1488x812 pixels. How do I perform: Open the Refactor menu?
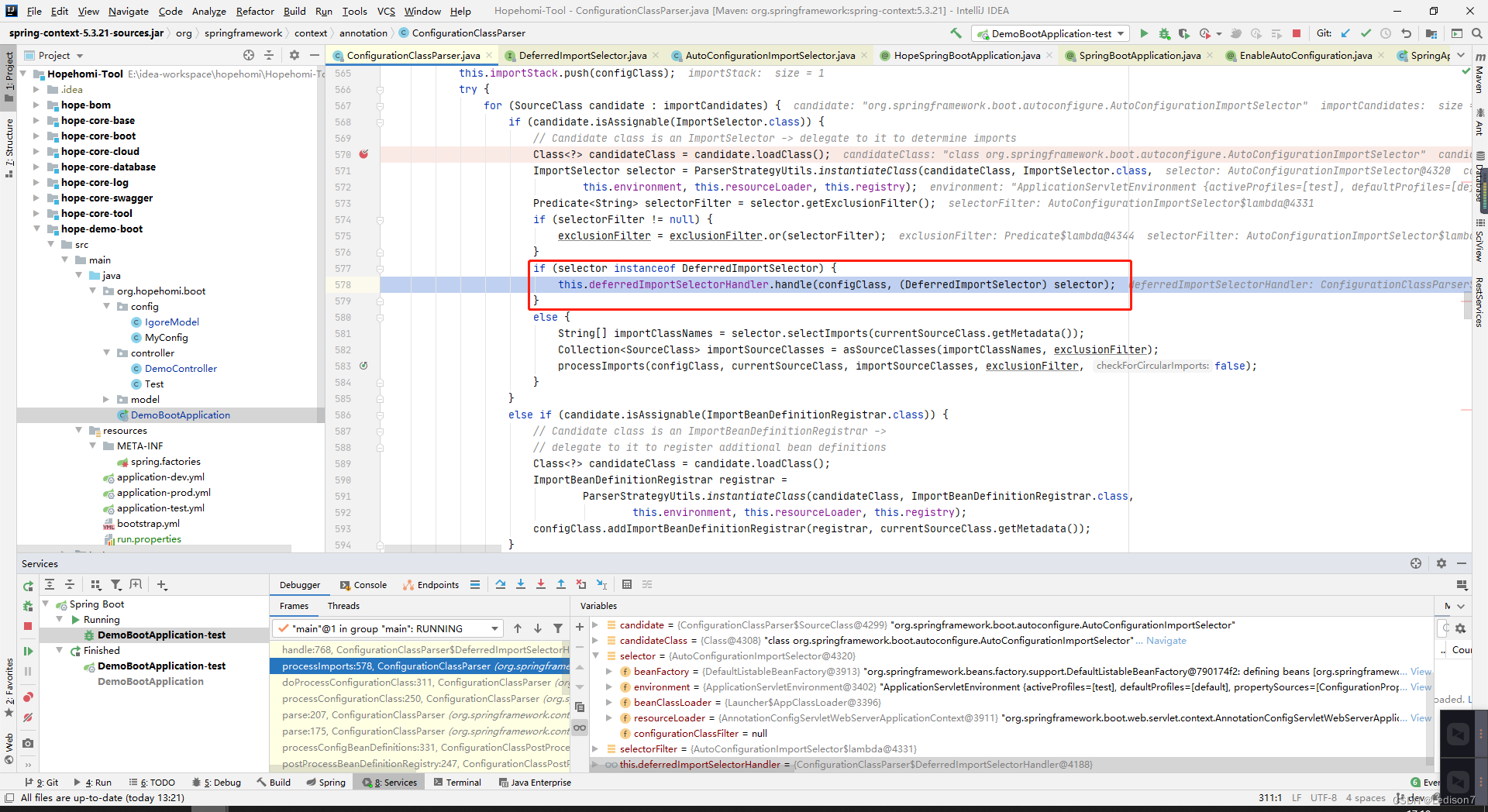[255, 11]
